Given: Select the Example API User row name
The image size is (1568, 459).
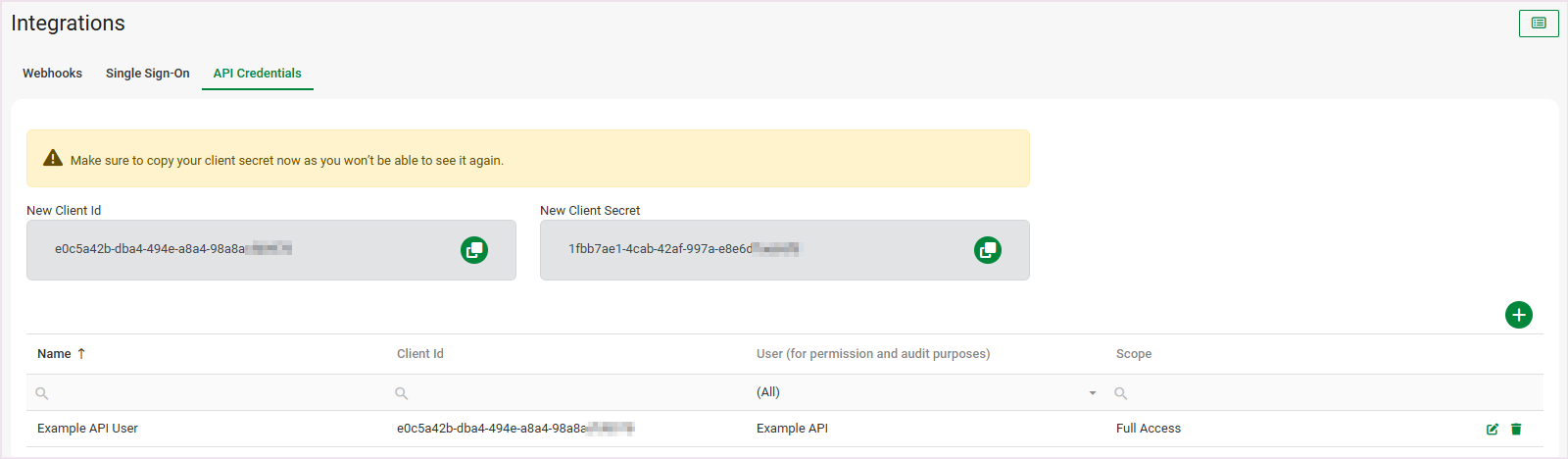Looking at the screenshot, I should 87,429.
